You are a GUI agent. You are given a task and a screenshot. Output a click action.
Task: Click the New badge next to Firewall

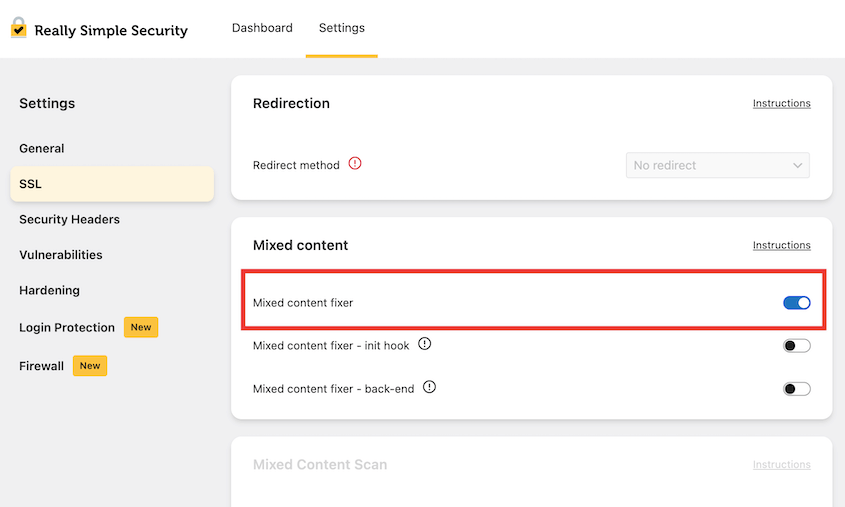pyautogui.click(x=90, y=366)
